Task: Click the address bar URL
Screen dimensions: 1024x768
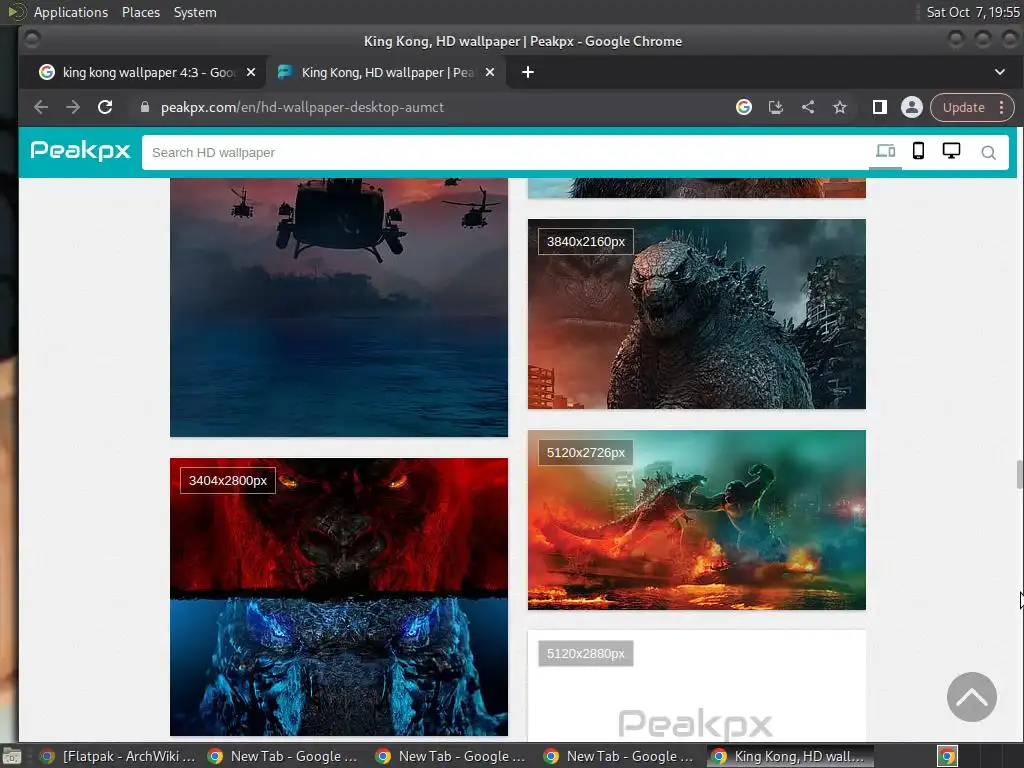Action: point(302,107)
